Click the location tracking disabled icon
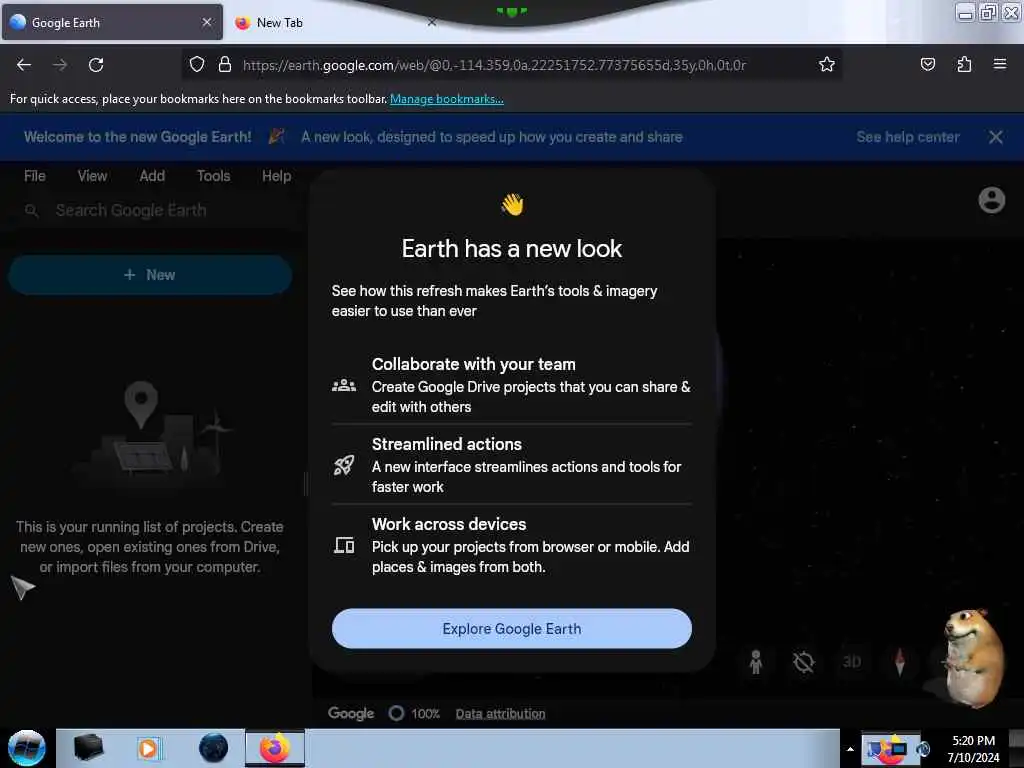Viewport: 1024px width, 768px height. [803, 662]
